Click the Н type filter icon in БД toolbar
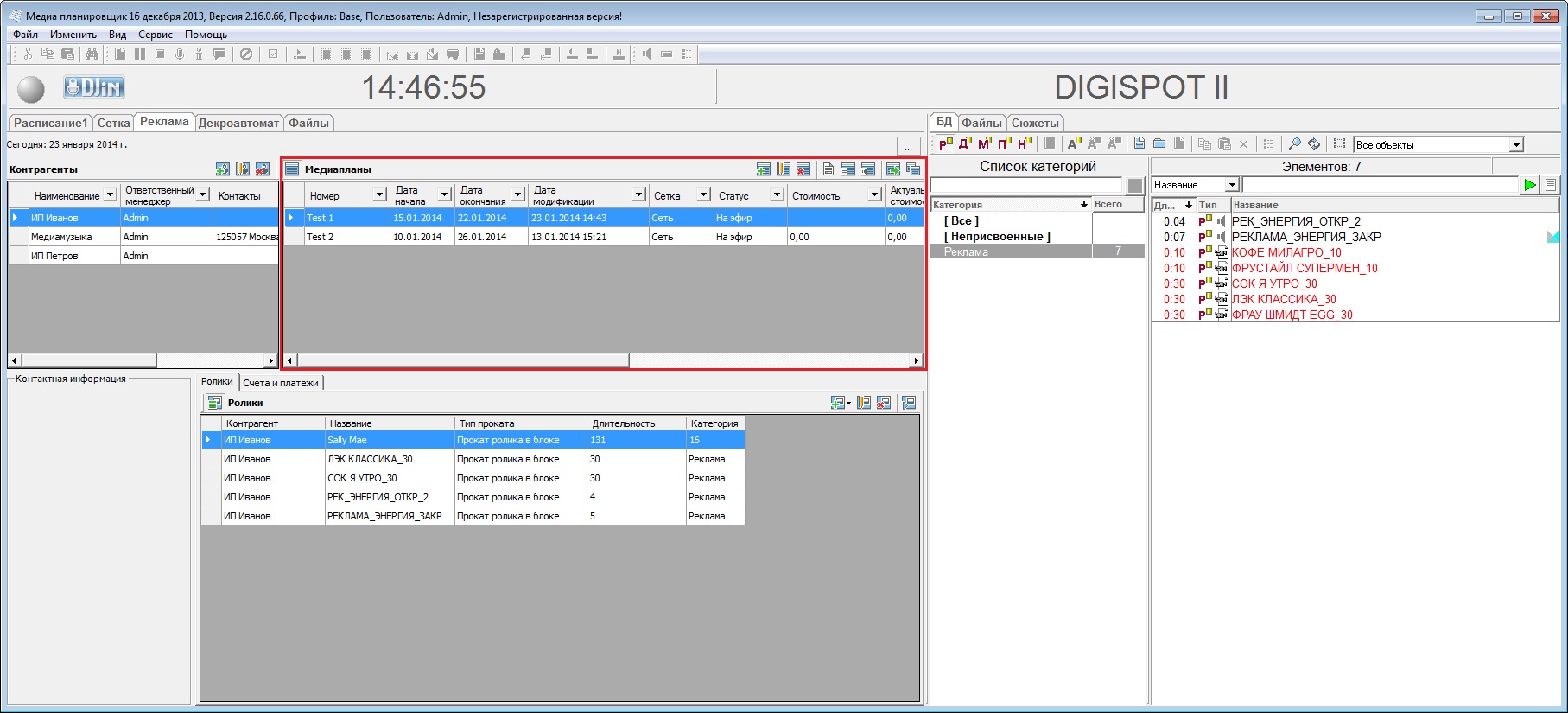This screenshot has width=1568, height=713. click(1025, 143)
